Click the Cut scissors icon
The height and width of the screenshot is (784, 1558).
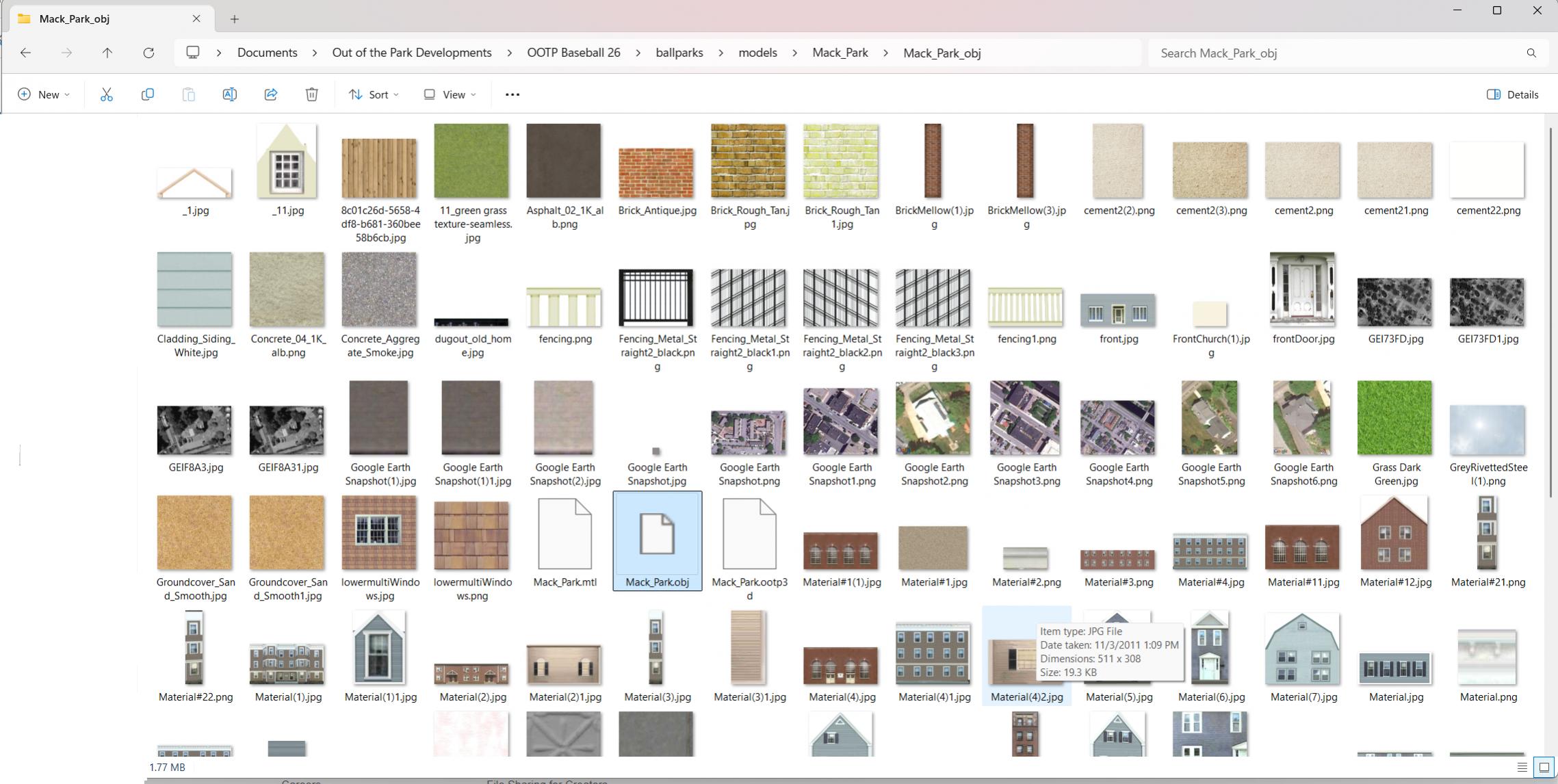[106, 94]
